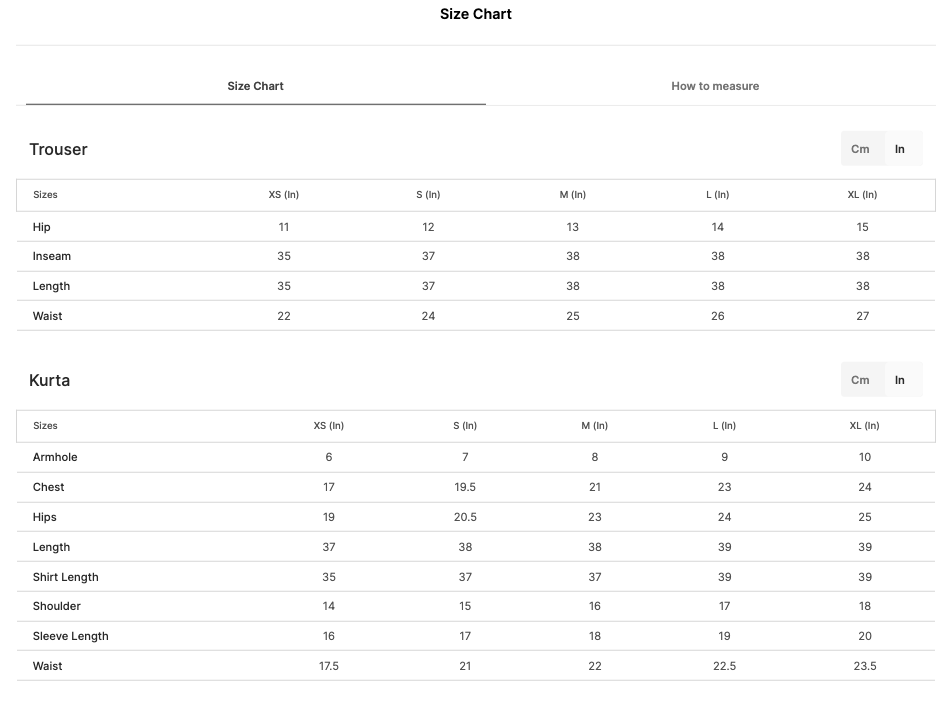Screen dimensions: 946x714
Task: Select the Kurta Armhole row label
Action: coord(55,457)
